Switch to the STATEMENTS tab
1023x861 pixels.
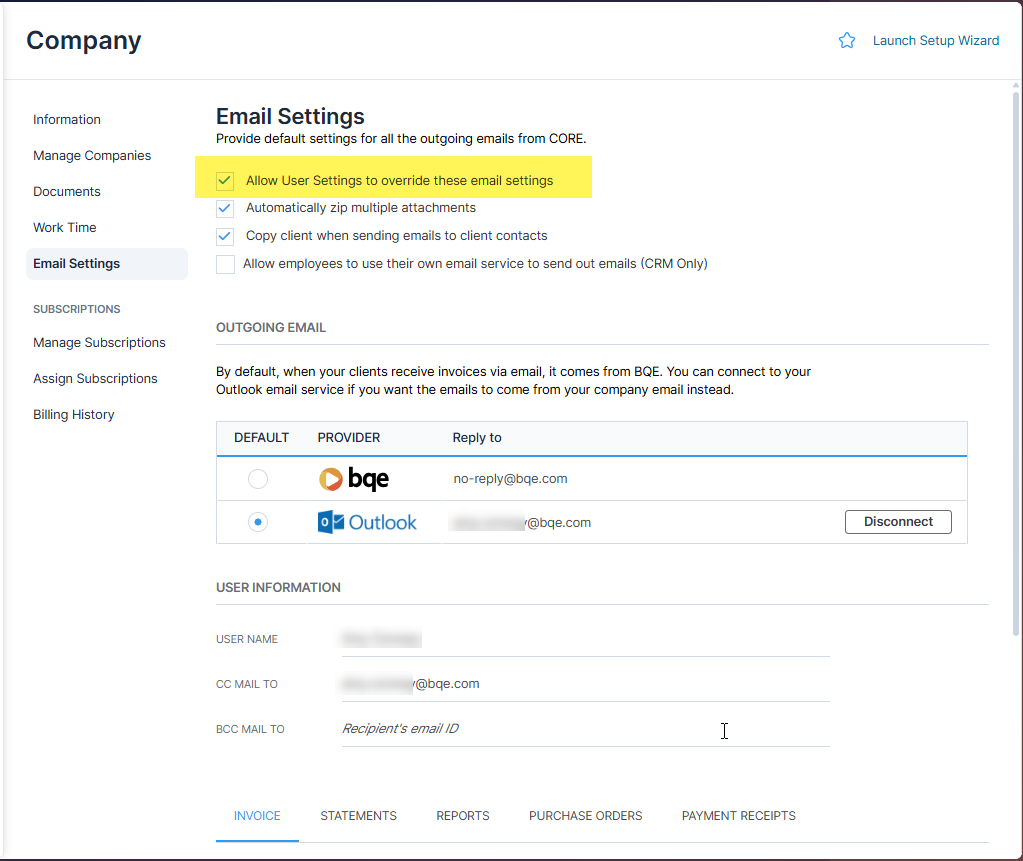tap(358, 815)
